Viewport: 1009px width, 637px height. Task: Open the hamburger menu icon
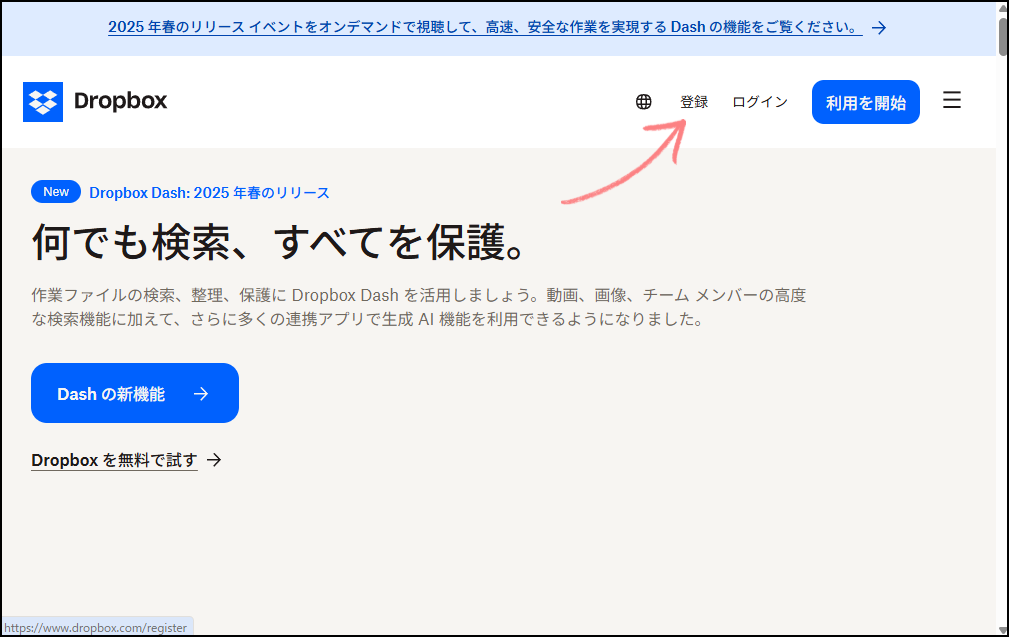(x=952, y=100)
